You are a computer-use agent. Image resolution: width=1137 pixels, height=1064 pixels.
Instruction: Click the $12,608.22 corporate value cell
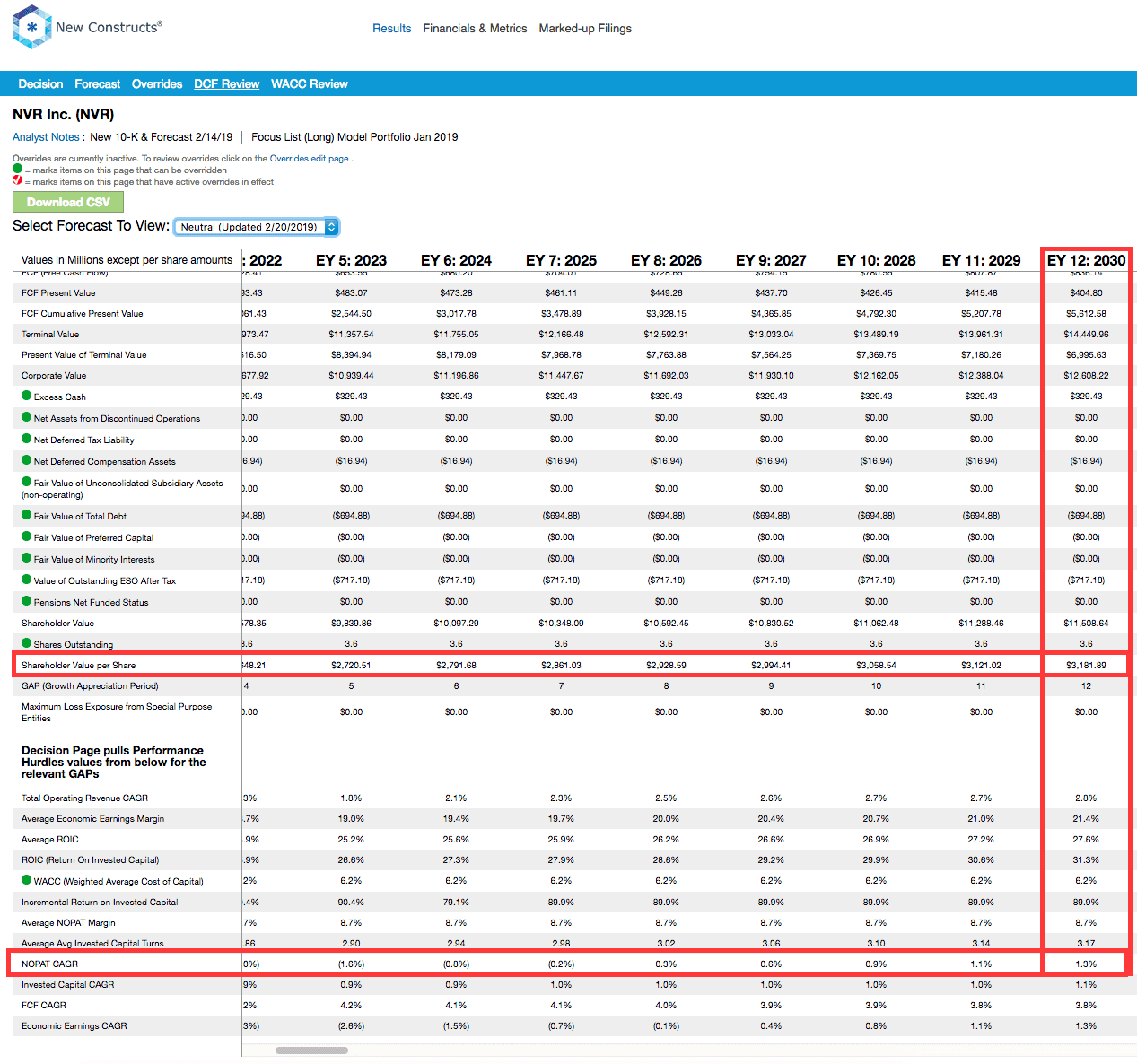pos(1086,375)
